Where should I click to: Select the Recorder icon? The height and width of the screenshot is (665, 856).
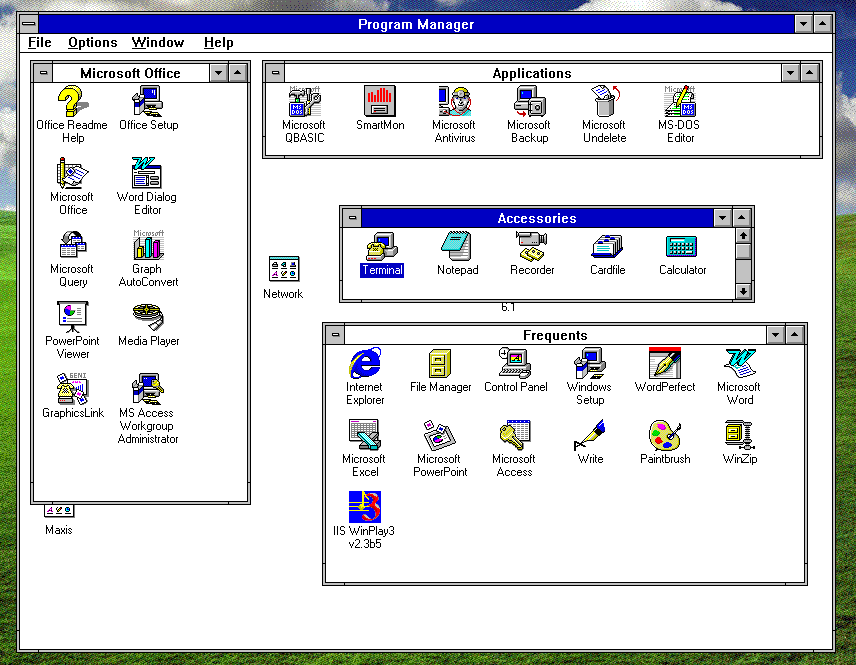532,247
